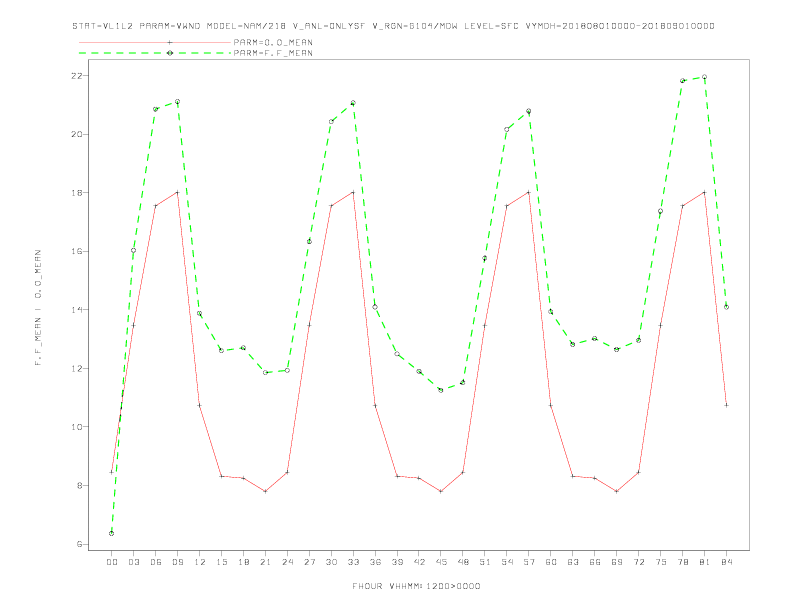Click green circle data point at hour 00
The width and height of the screenshot is (792, 612).
point(112,533)
